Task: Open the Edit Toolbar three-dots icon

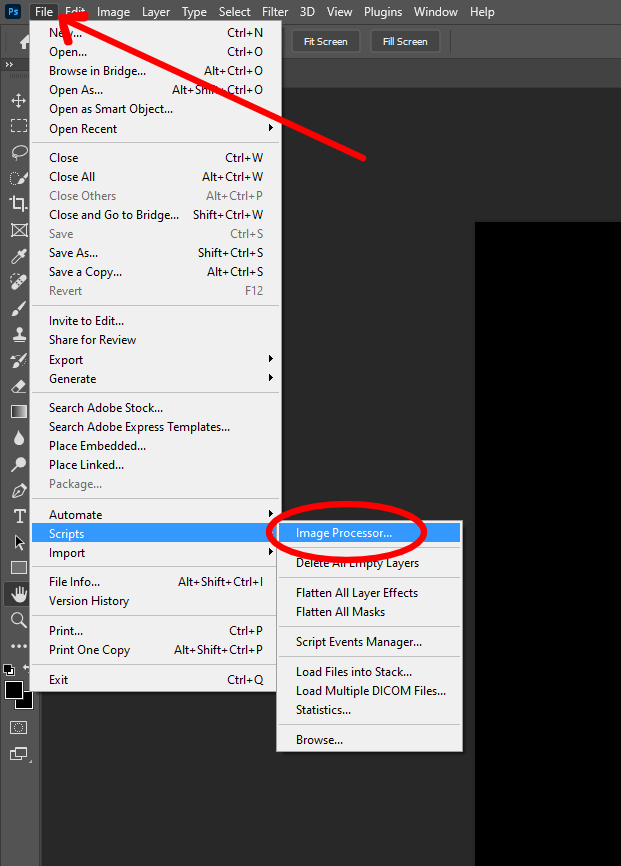Action: (19, 646)
